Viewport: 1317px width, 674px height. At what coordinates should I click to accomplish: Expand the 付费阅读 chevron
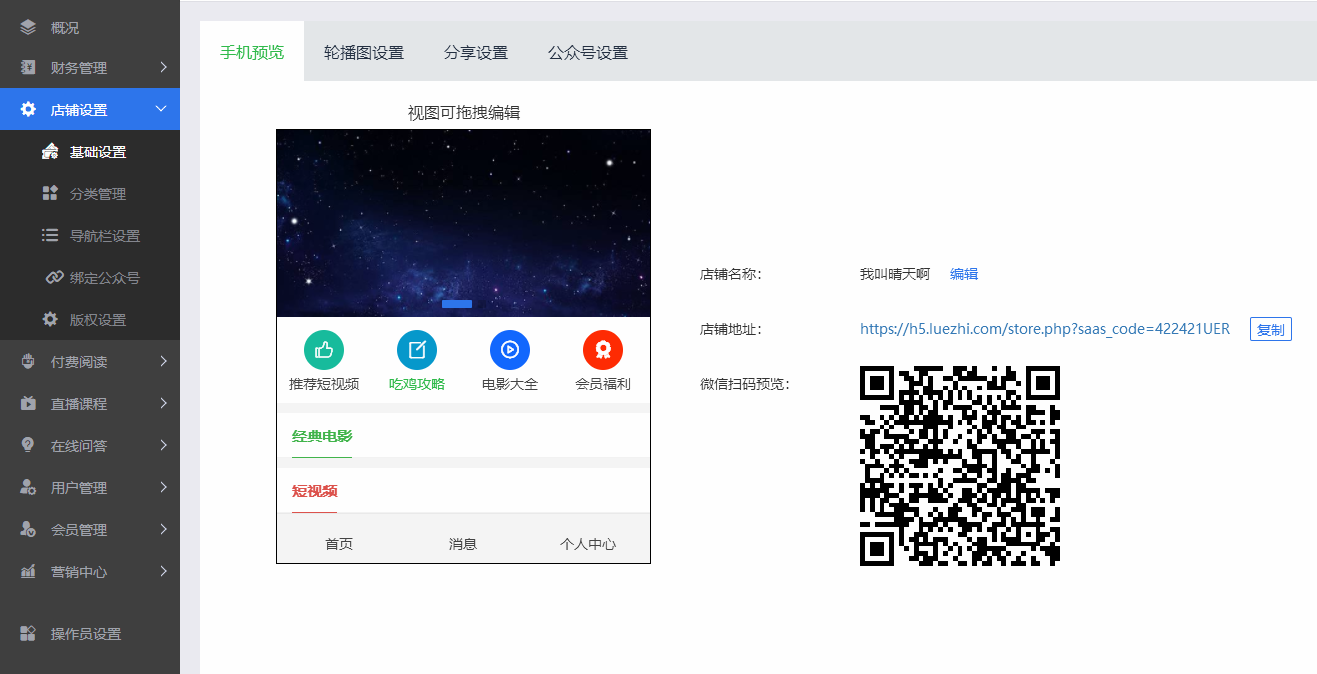click(x=163, y=362)
